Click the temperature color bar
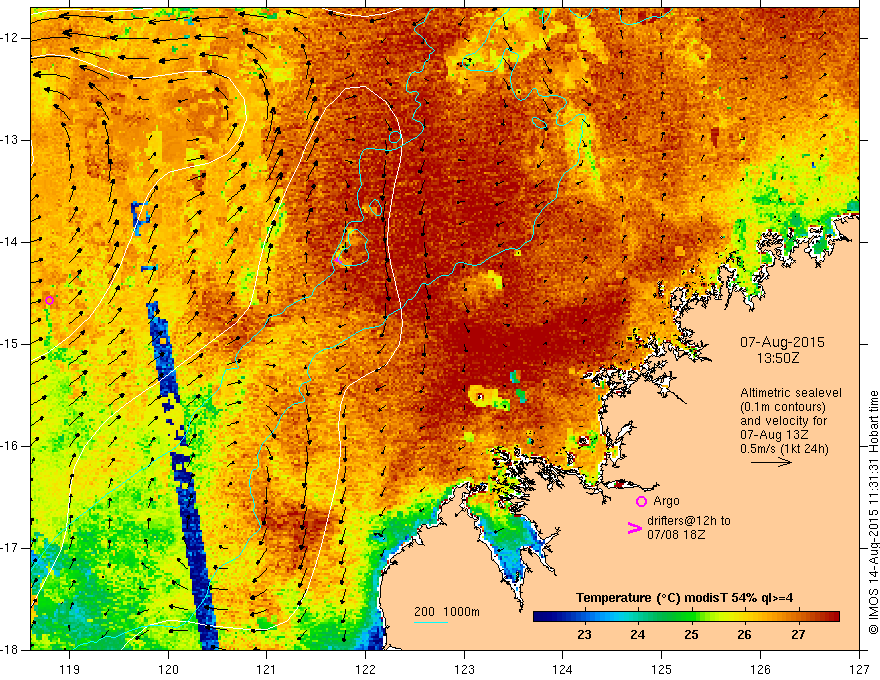880x680 pixels. (x=686, y=617)
